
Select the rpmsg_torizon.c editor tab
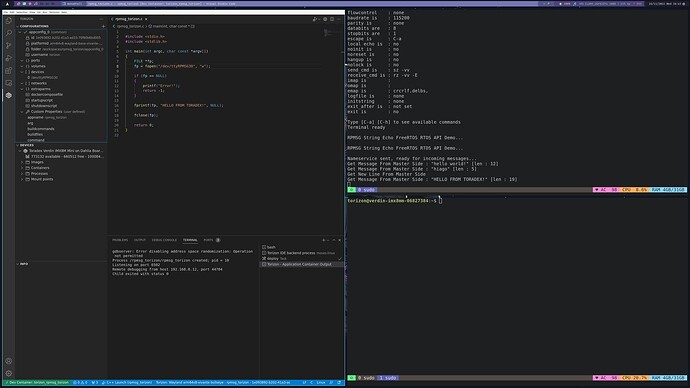tap(128, 19)
